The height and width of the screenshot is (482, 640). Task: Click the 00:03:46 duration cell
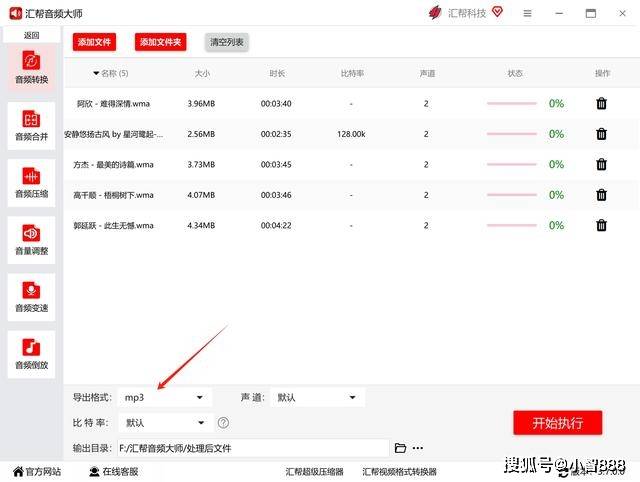(x=276, y=195)
